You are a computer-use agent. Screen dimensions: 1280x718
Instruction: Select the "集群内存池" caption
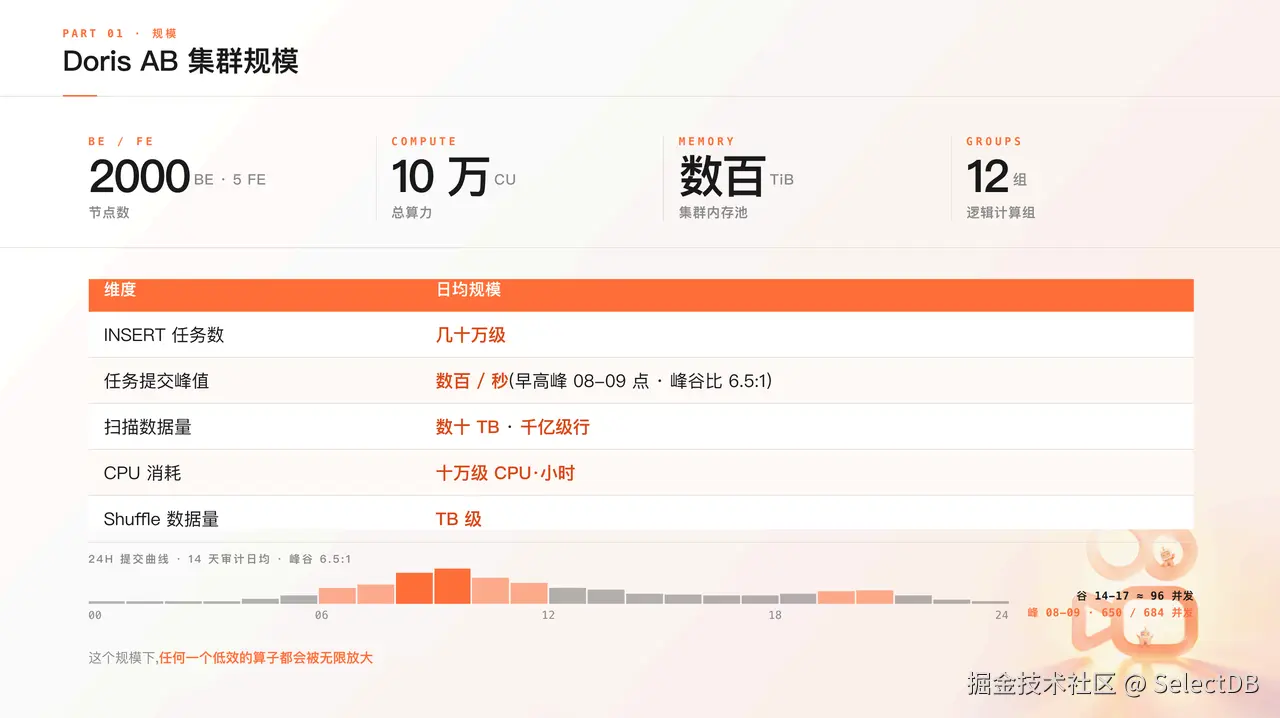713,212
